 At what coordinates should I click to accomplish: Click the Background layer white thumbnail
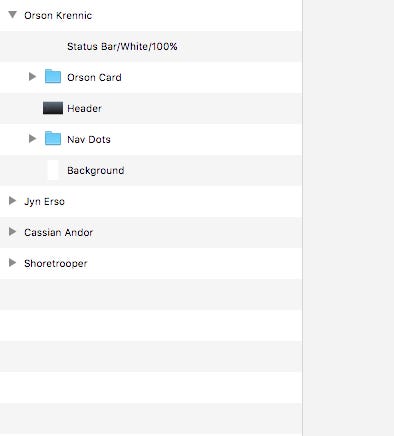click(x=53, y=170)
